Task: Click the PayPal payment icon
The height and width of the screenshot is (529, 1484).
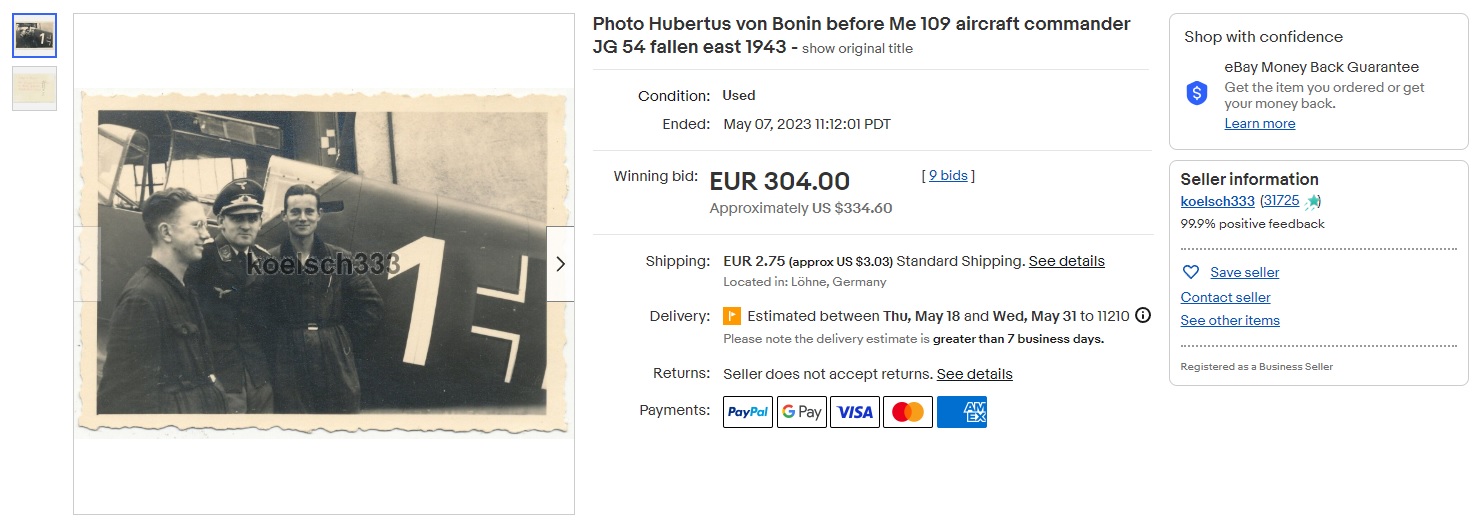Action: pyautogui.click(x=748, y=412)
